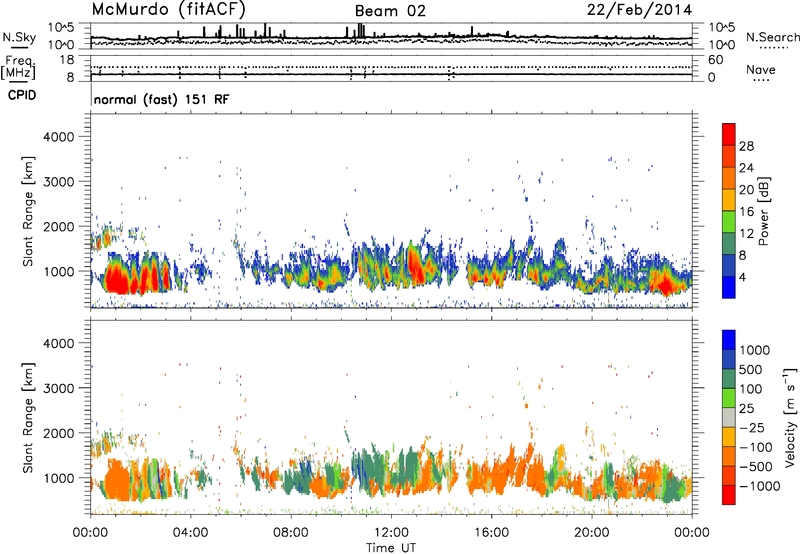Click the '-100' value on Velocity colorbar
The width and height of the screenshot is (800, 554).
(x=756, y=447)
